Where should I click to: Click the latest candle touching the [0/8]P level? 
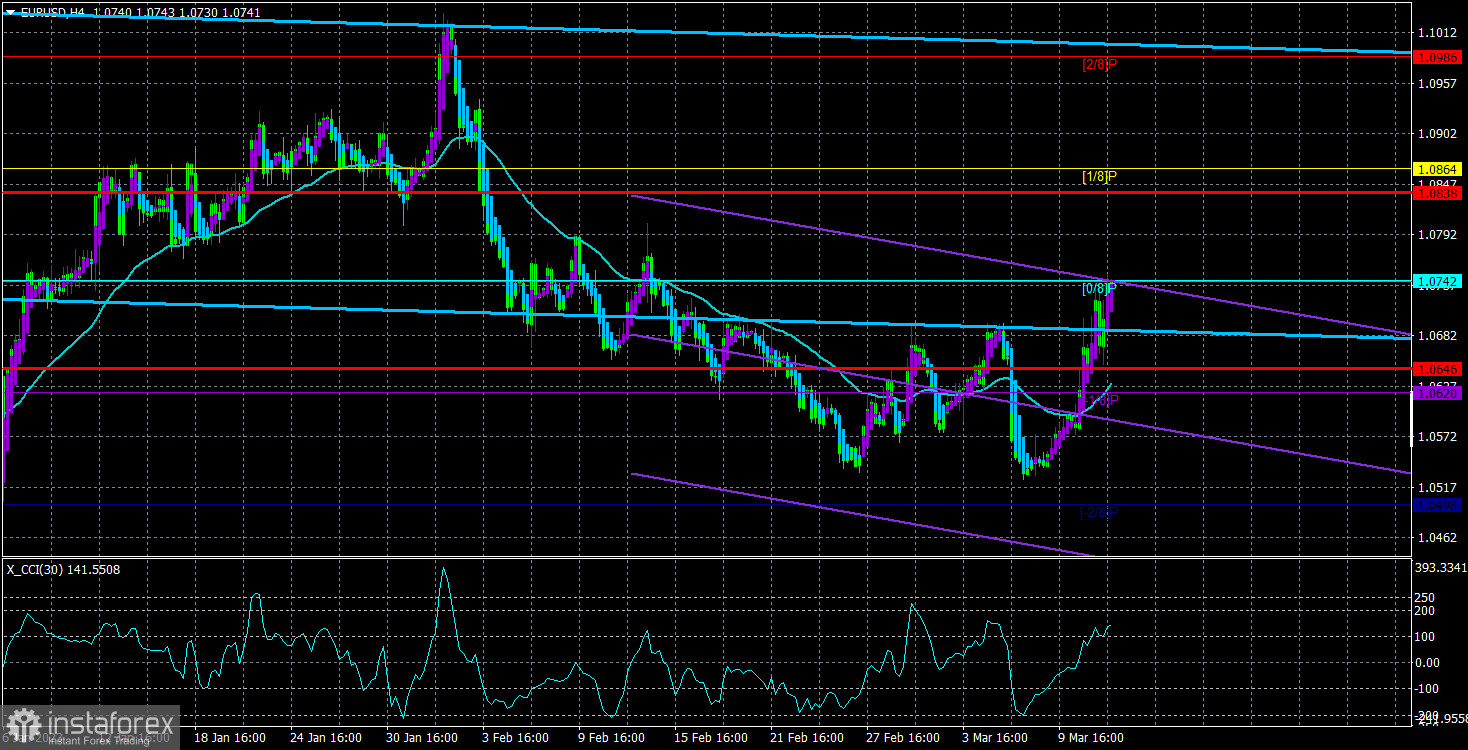coord(1110,297)
